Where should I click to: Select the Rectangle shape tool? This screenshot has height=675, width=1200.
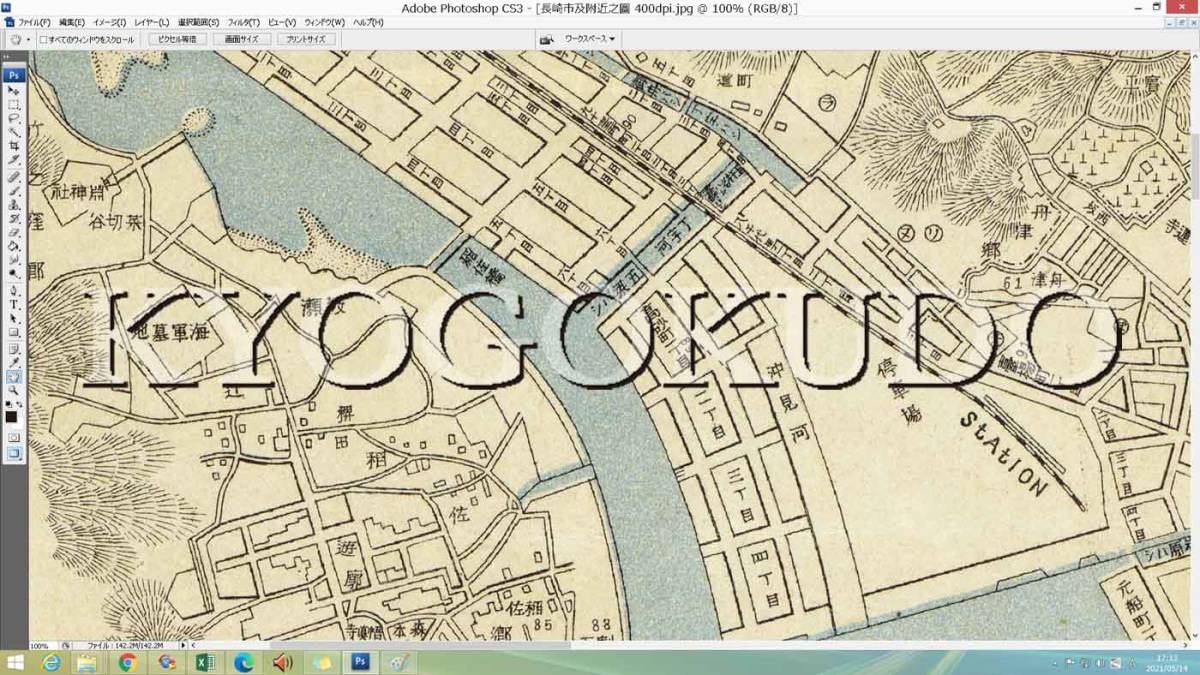[x=15, y=332]
